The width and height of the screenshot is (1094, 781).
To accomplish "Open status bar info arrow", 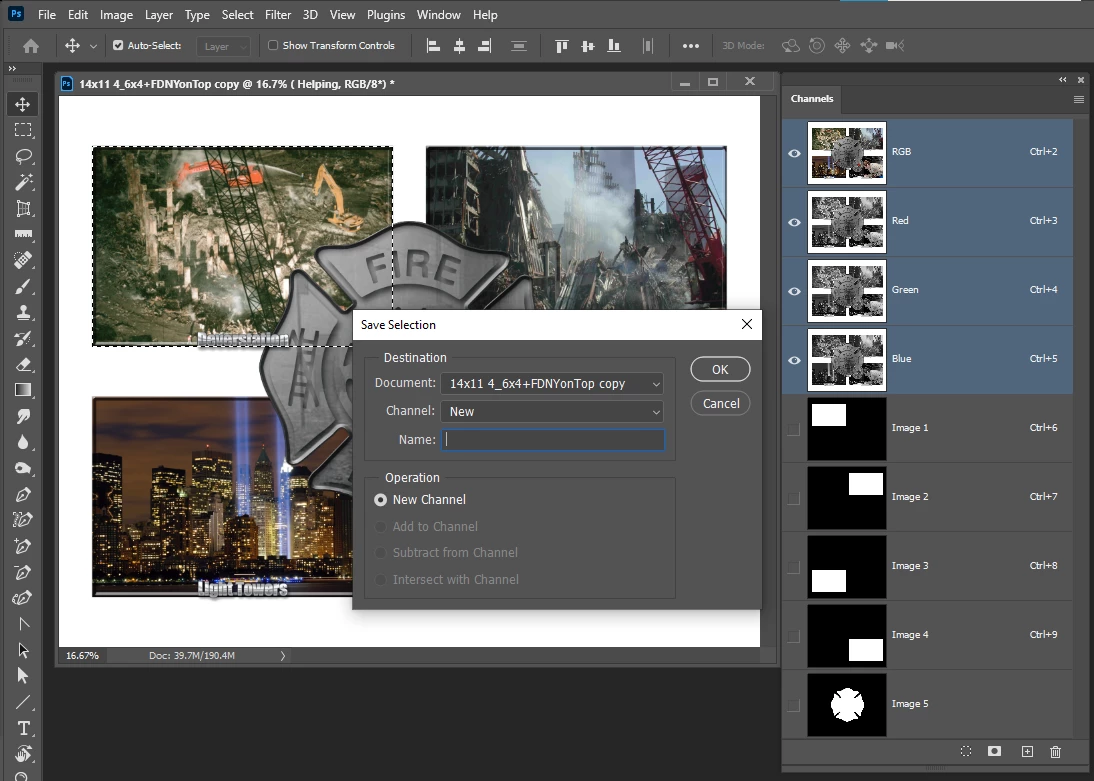I will [283, 655].
